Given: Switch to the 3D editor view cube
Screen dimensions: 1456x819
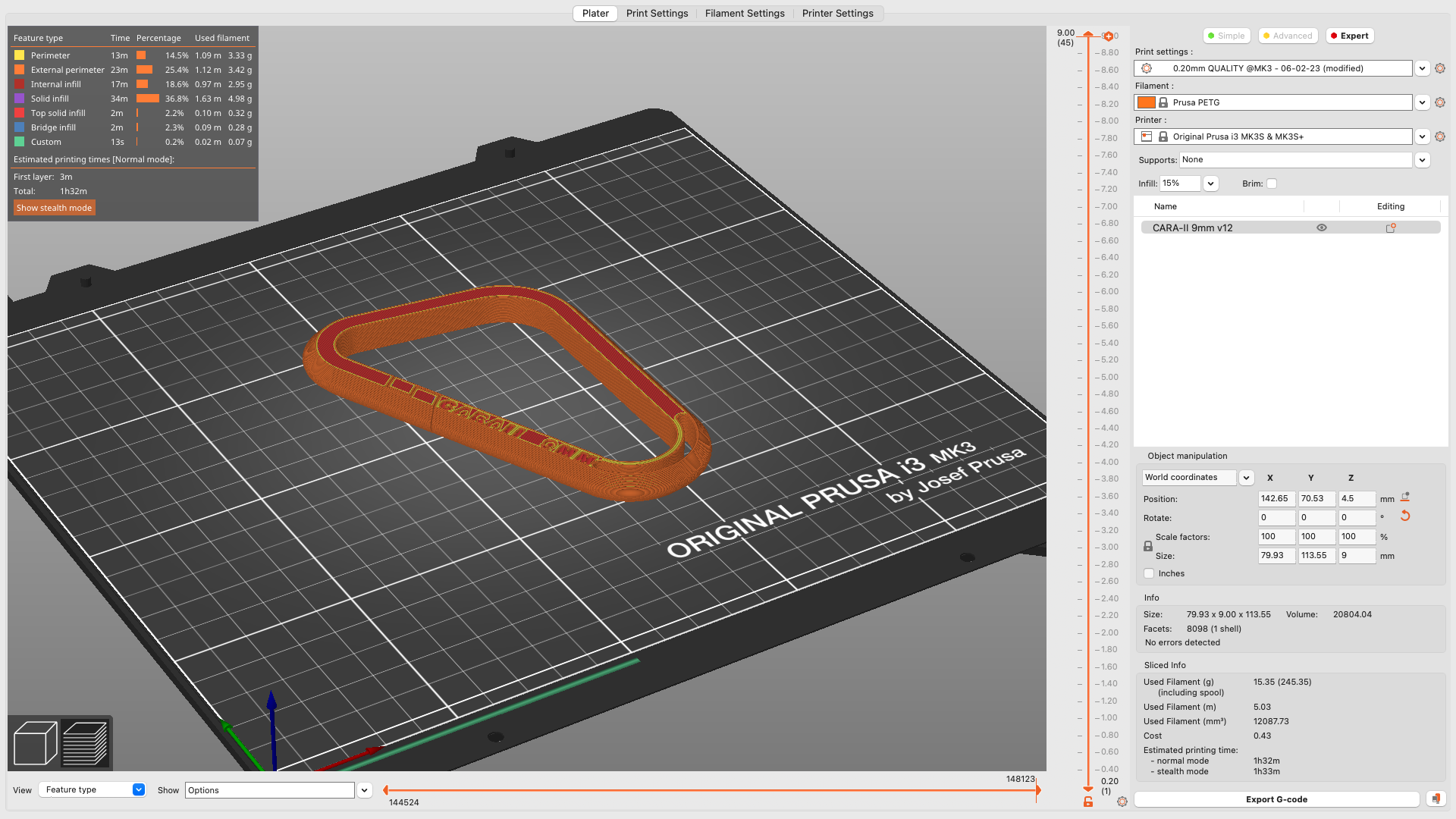Looking at the screenshot, I should (x=35, y=743).
